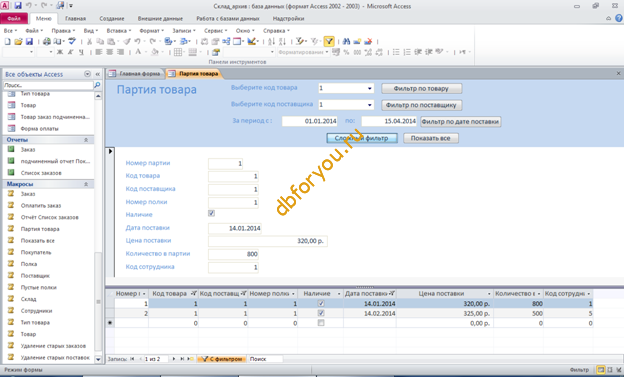The width and height of the screenshot is (624, 377).
Task: Switch to the Главная ribbon tab
Action: coord(75,18)
